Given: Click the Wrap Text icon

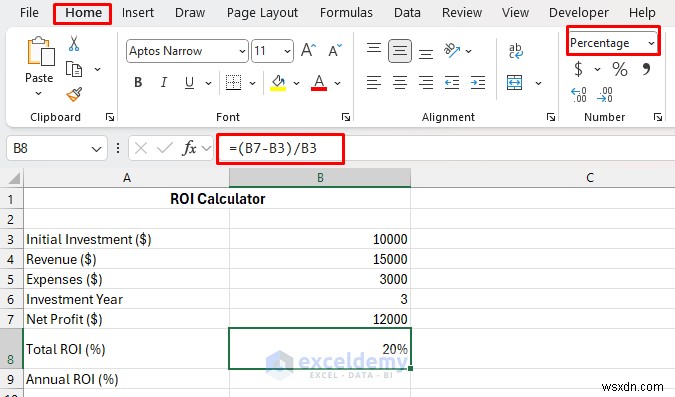Looking at the screenshot, I should tap(515, 51).
